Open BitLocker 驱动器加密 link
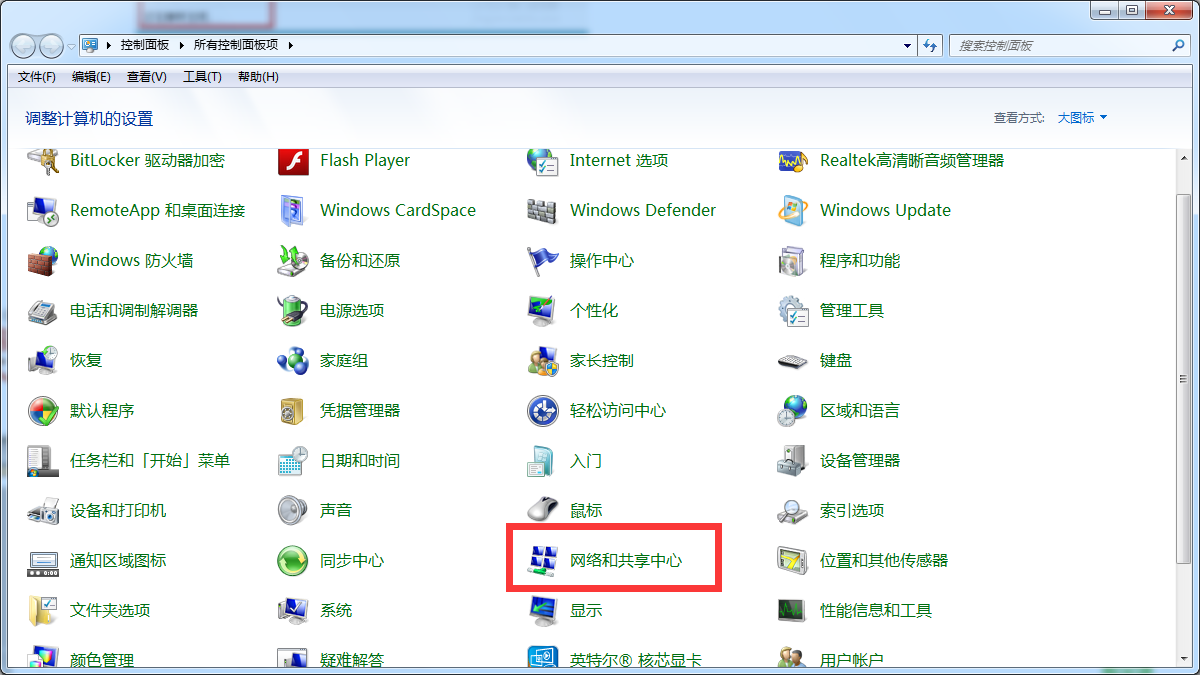Viewport: 1200px width, 675px height. [x=147, y=161]
